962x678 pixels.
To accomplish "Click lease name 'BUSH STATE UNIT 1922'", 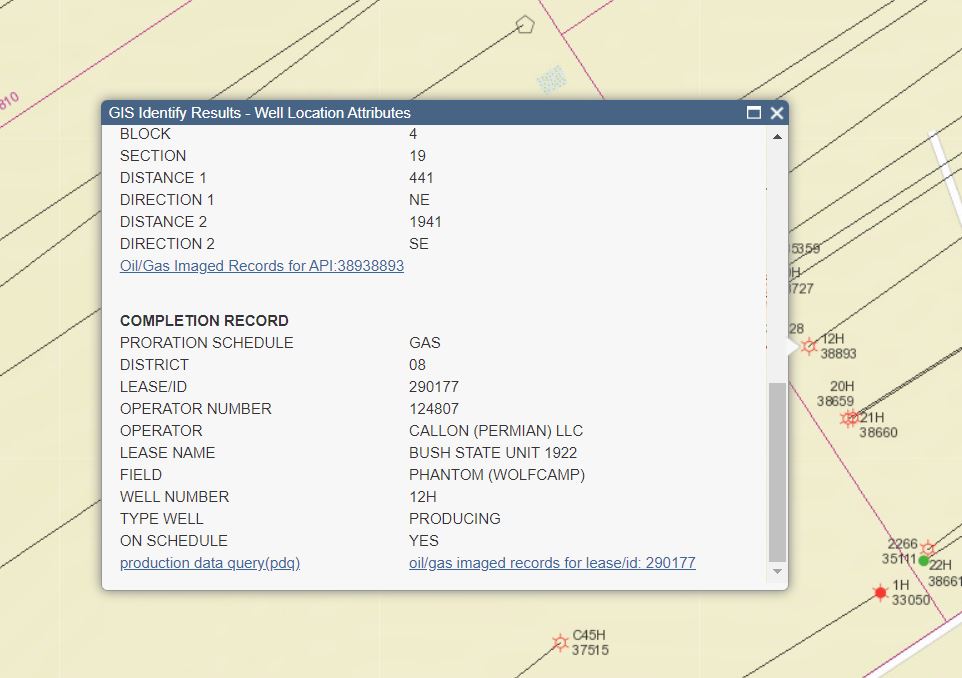I will pyautogui.click(x=493, y=453).
